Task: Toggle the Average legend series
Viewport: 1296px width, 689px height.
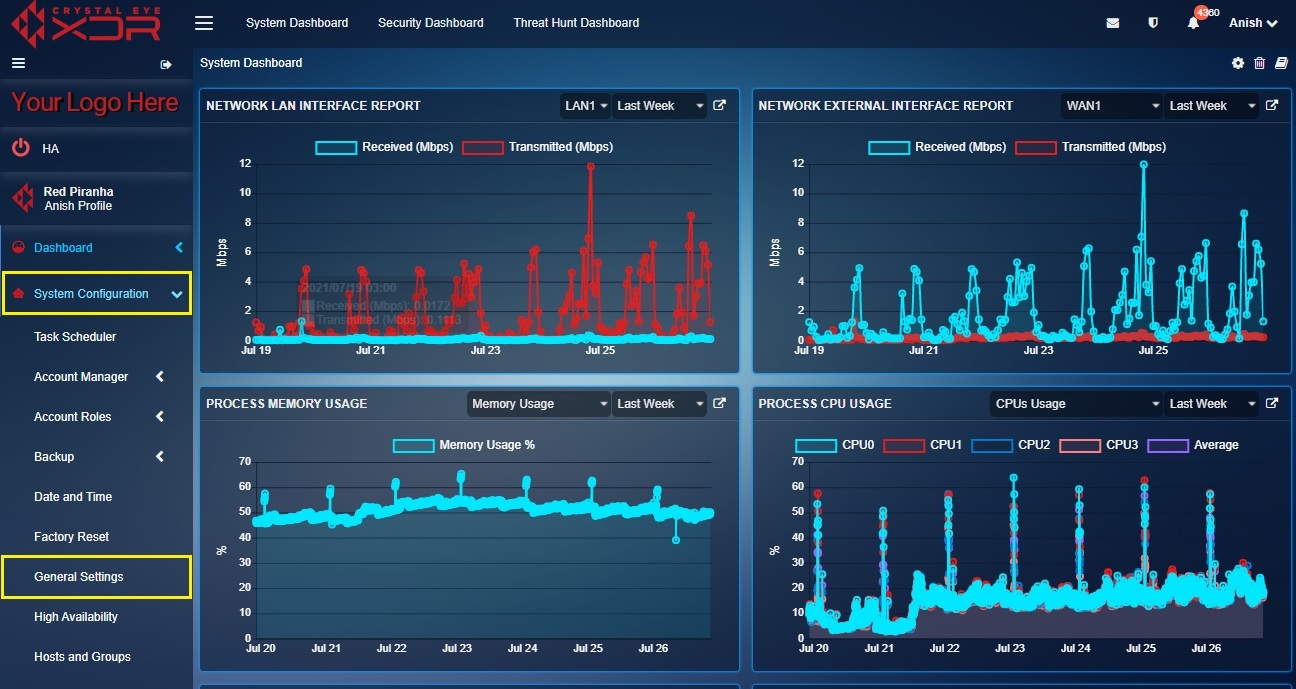Action: [1192, 445]
